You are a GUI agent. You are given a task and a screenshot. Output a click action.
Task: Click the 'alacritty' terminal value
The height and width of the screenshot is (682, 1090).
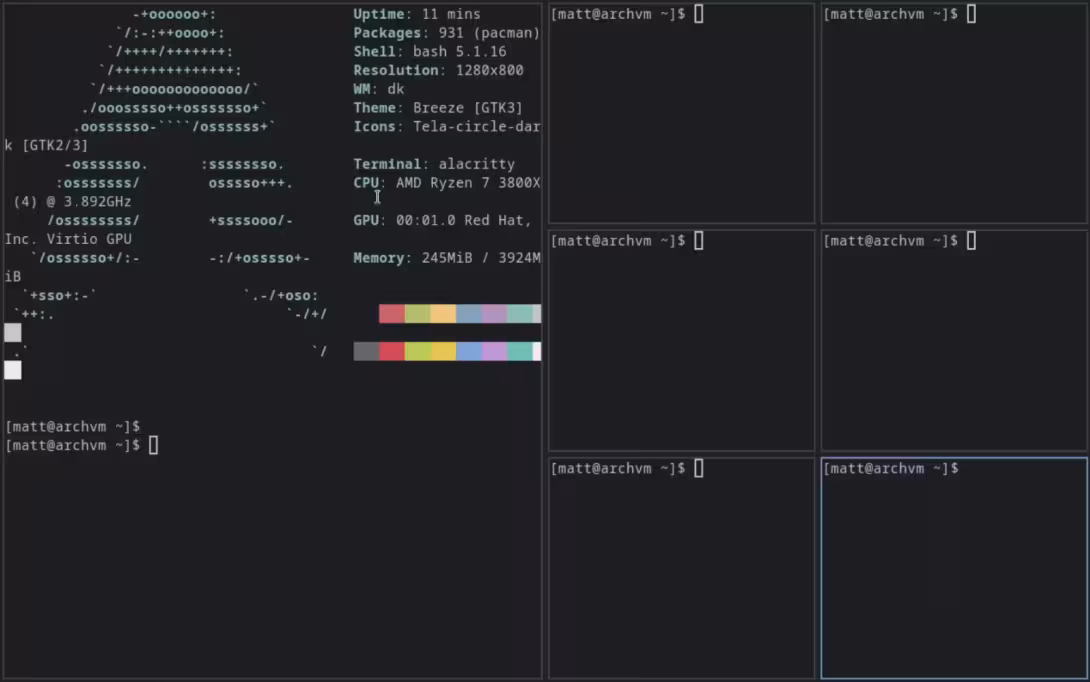pos(477,164)
